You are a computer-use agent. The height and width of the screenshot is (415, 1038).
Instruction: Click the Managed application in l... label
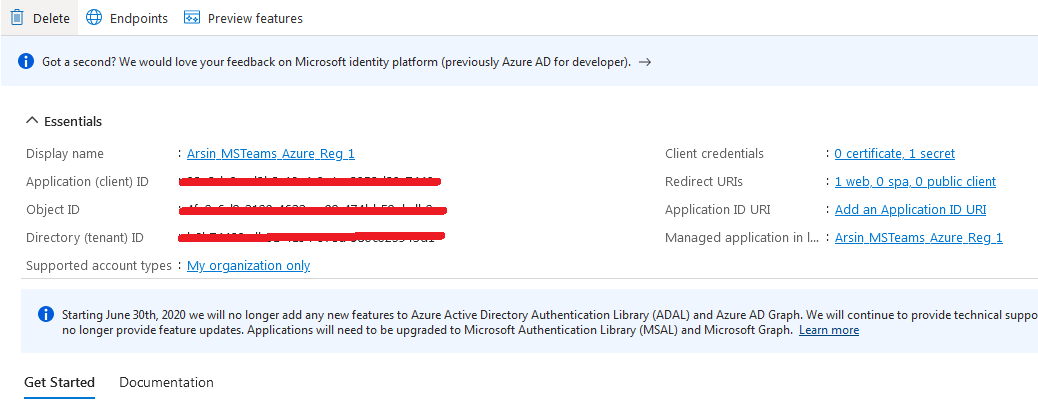click(742, 238)
